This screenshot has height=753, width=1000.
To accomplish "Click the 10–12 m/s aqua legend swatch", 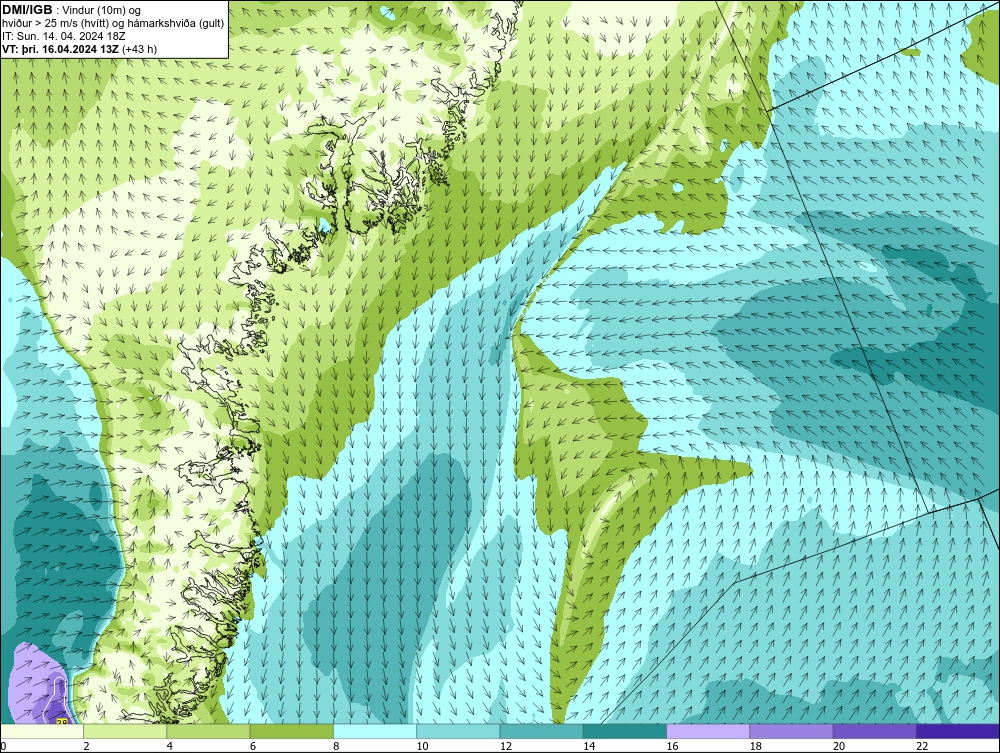I will coord(458,731).
